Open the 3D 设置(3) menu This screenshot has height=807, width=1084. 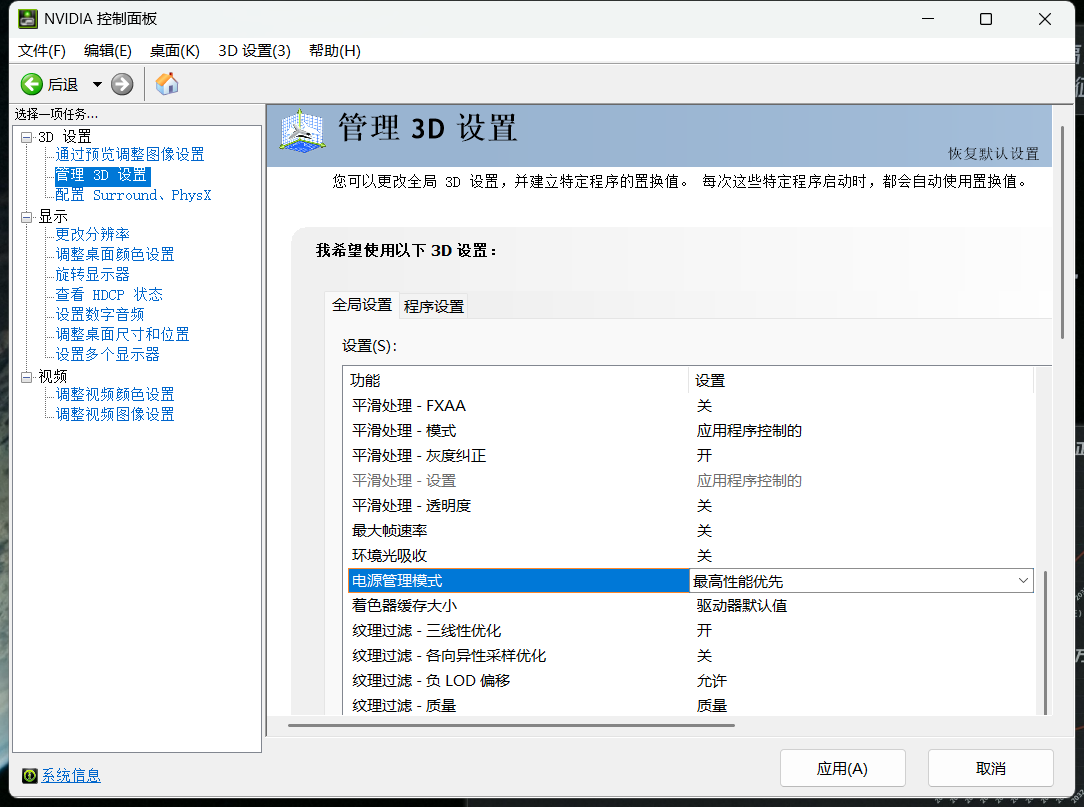(254, 50)
